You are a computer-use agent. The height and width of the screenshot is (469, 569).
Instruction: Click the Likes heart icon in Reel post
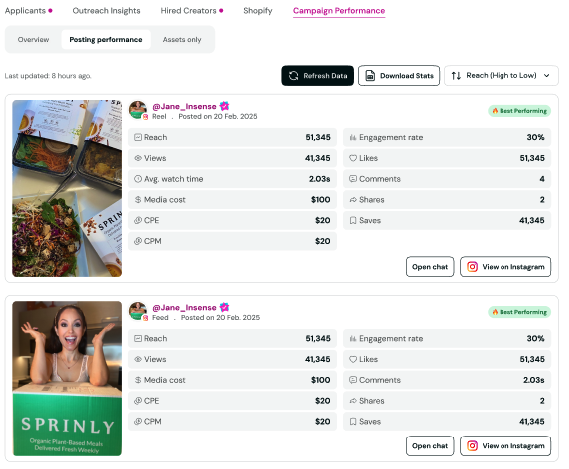tap(353, 158)
